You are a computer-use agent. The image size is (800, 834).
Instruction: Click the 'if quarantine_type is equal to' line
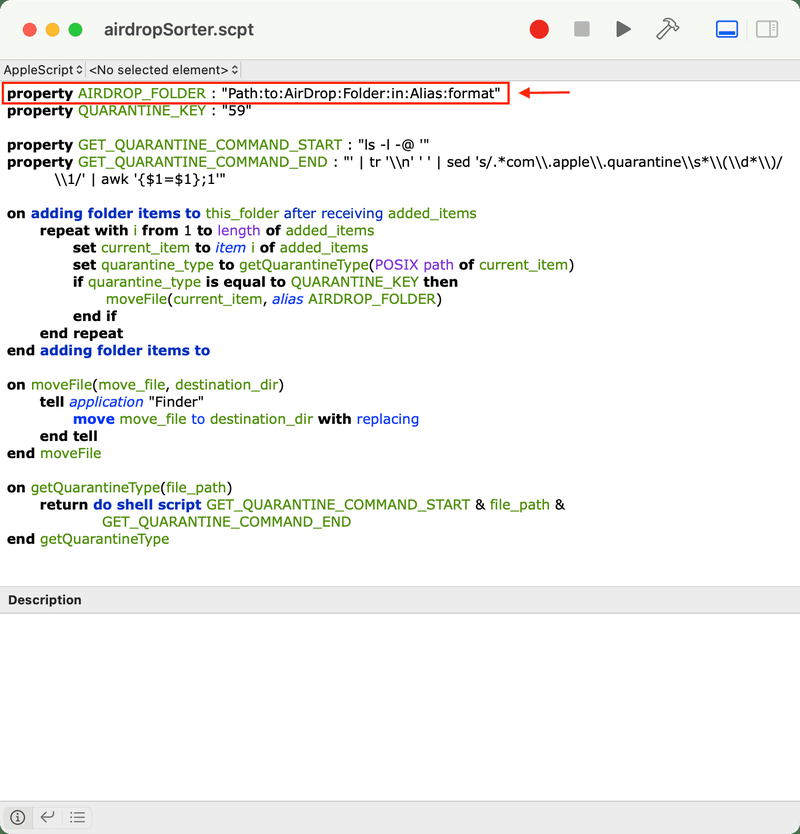265,282
